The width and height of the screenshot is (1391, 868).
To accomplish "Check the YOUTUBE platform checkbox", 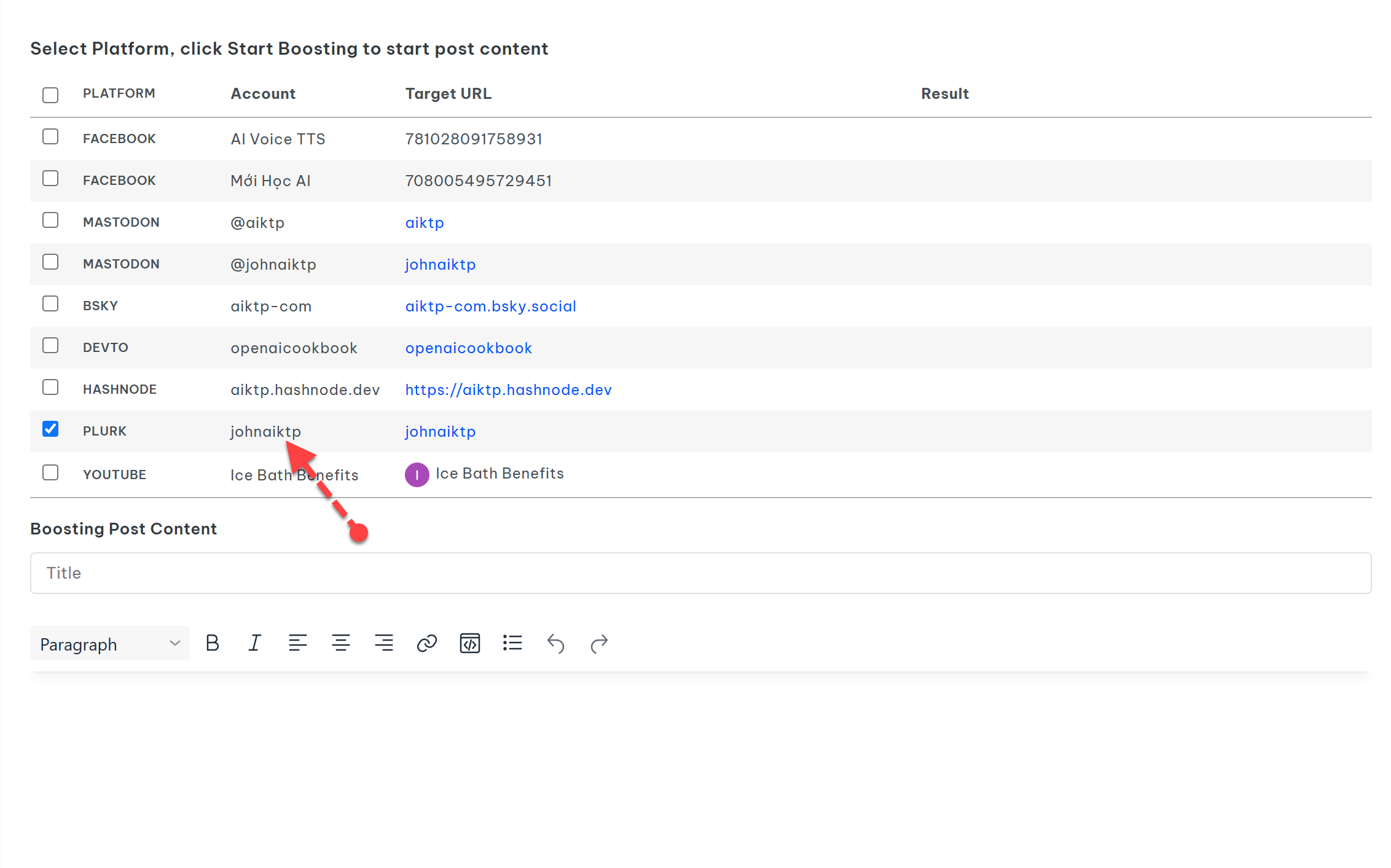I will (x=50, y=472).
